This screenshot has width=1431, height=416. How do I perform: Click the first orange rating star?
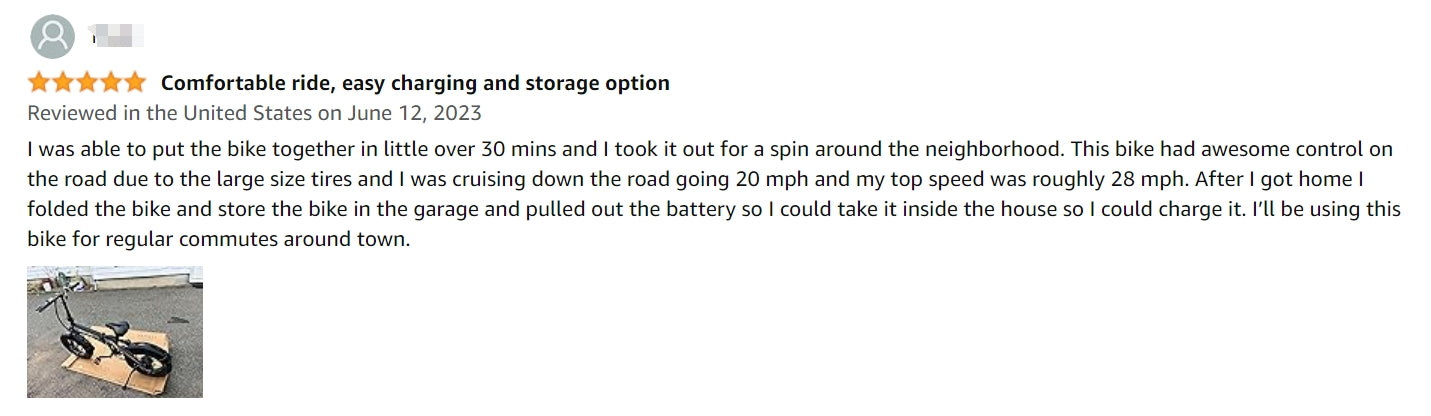click(39, 82)
